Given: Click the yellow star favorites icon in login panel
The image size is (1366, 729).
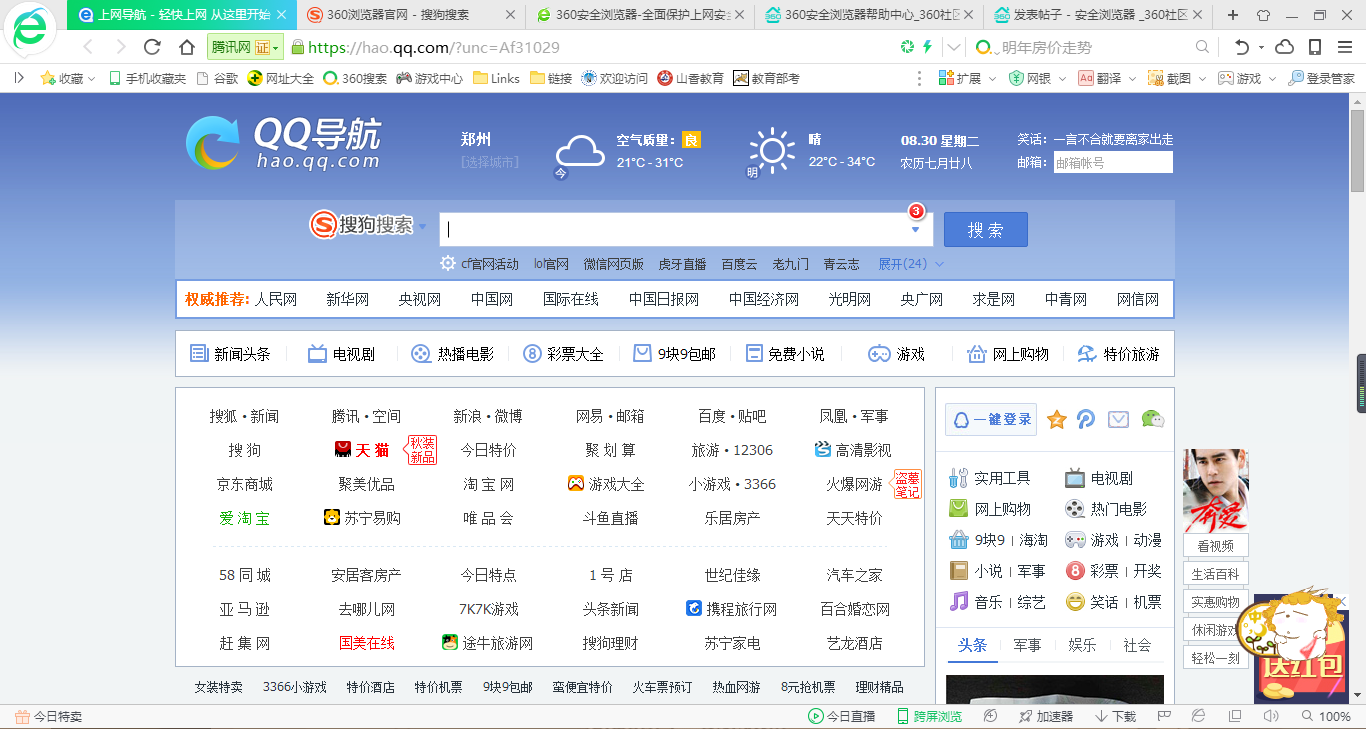Looking at the screenshot, I should click(x=1057, y=420).
